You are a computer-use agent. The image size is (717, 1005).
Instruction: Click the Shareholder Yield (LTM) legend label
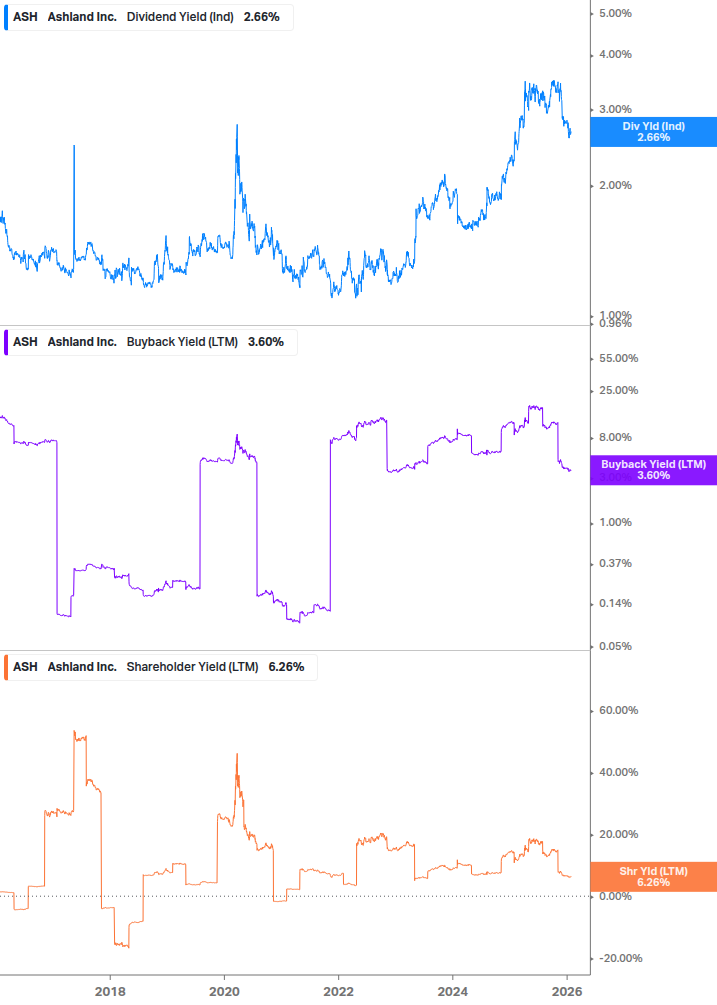pos(192,667)
